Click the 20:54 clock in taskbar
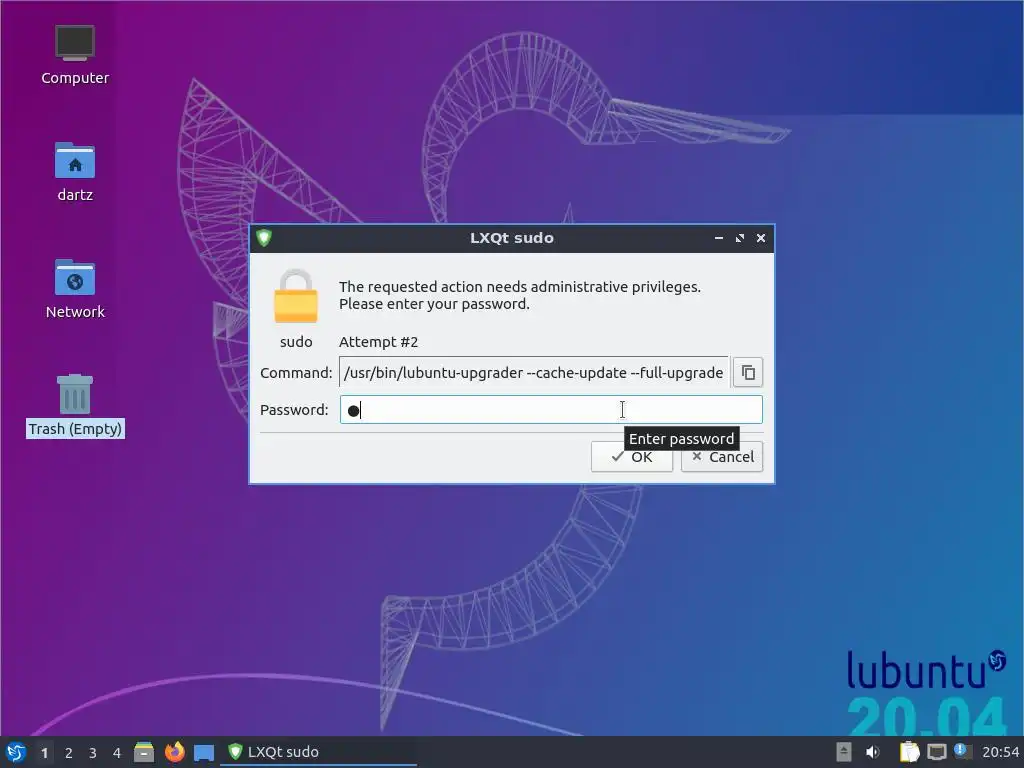This screenshot has height=768, width=1024. 1000,752
